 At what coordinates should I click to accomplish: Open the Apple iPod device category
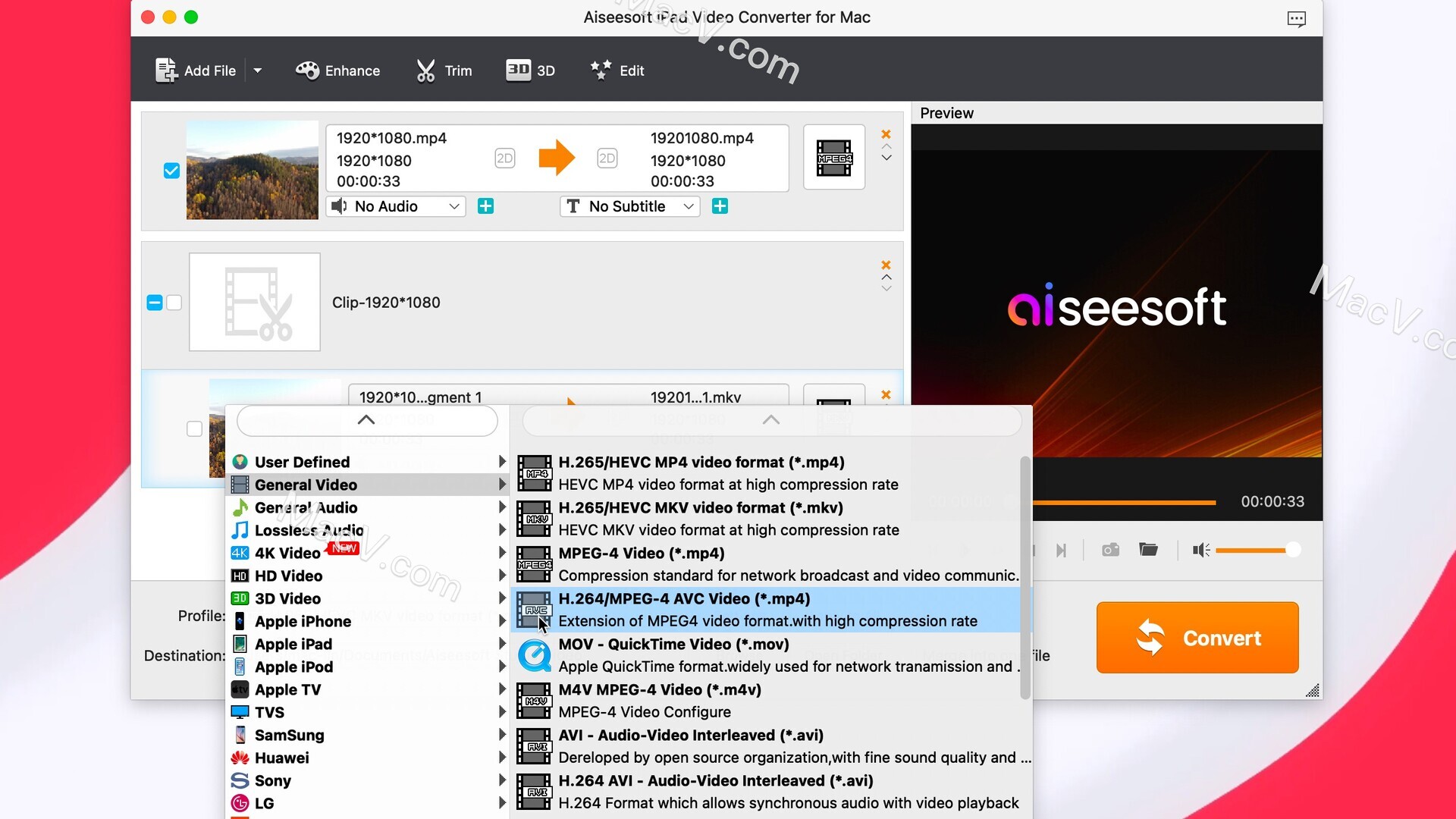(x=368, y=667)
